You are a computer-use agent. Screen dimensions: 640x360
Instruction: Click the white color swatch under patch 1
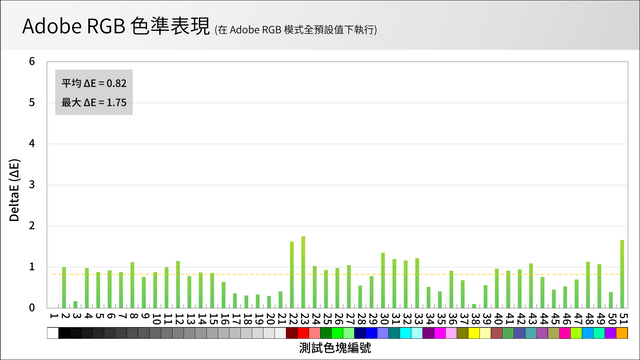pyautogui.click(x=53, y=333)
